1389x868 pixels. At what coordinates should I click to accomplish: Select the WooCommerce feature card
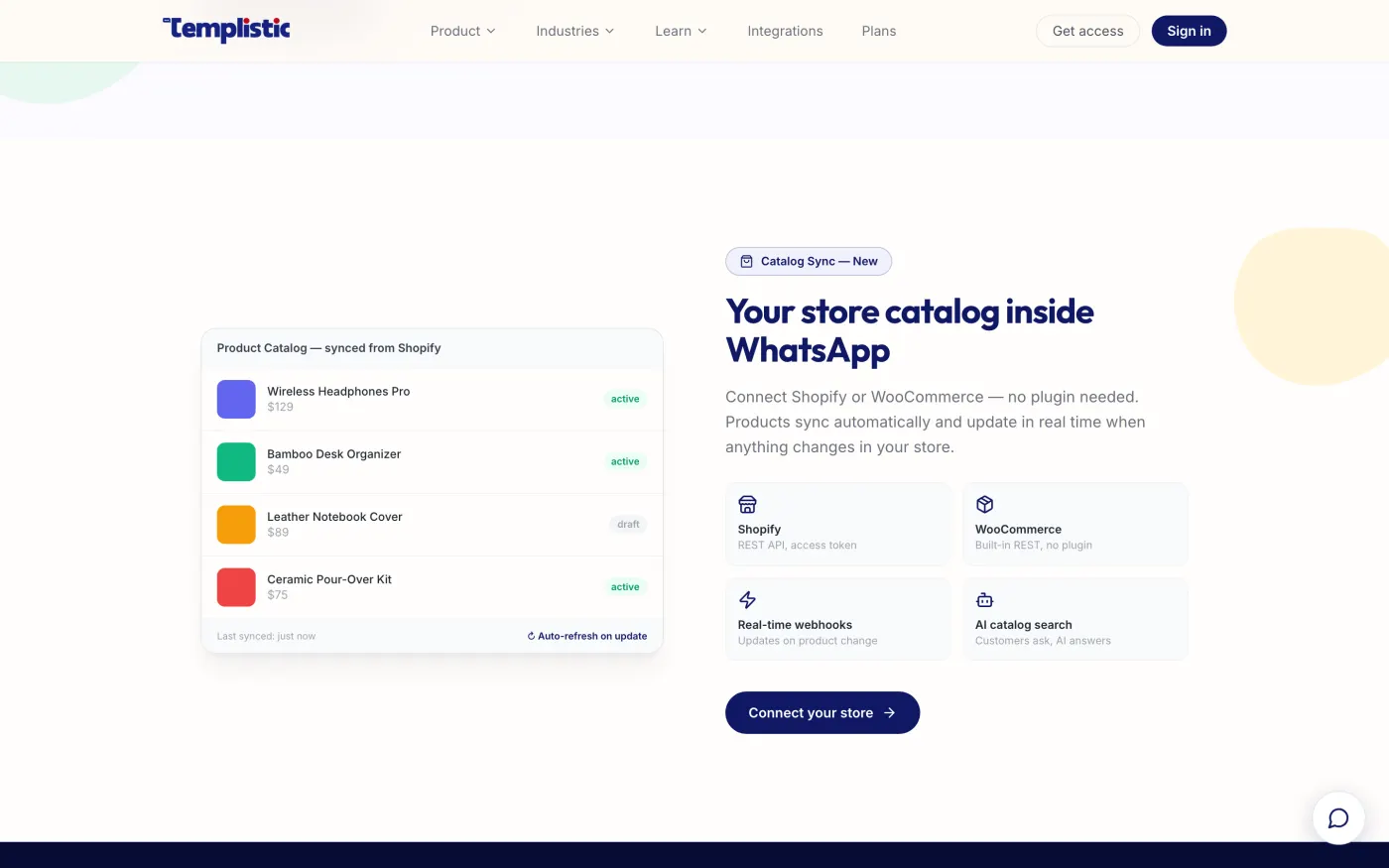click(1075, 524)
